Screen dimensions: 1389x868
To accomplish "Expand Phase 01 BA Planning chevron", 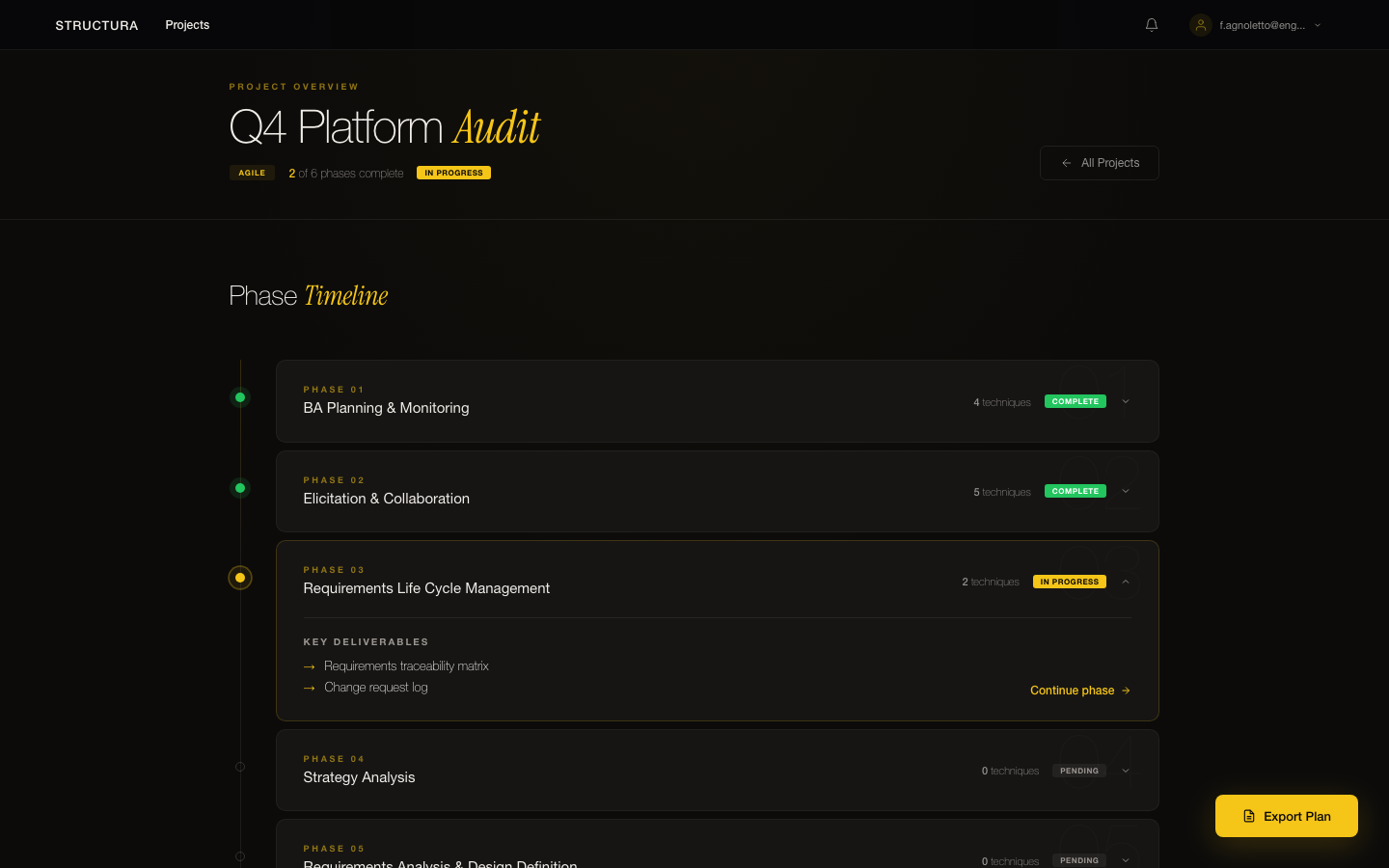I will 1126,401.
